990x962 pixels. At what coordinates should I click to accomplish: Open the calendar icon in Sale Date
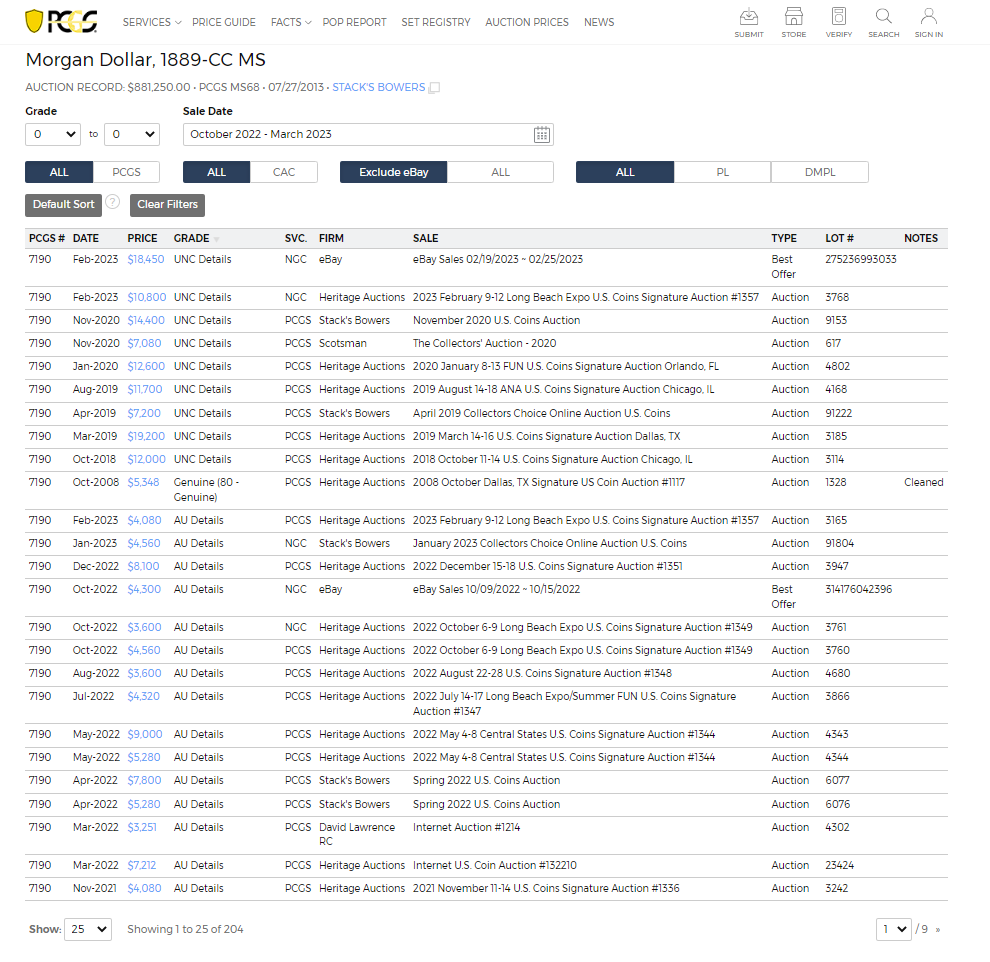coord(542,134)
